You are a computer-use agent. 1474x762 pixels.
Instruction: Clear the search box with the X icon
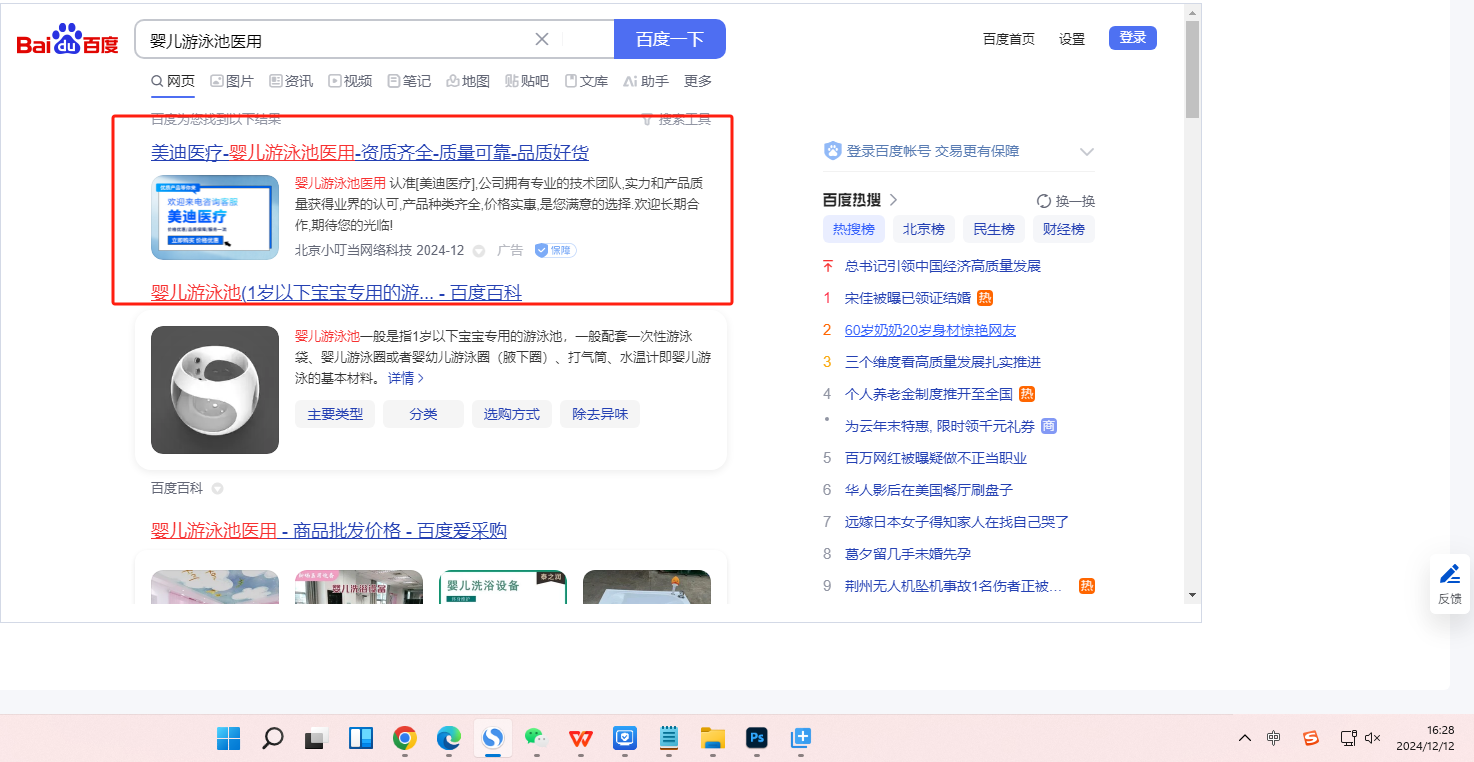coord(542,39)
